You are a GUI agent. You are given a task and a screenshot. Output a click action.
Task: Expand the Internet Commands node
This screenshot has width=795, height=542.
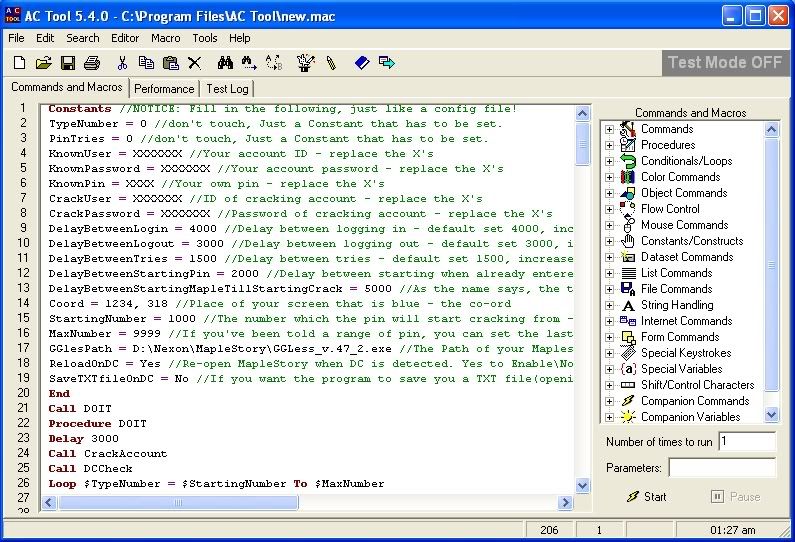[x=609, y=321]
